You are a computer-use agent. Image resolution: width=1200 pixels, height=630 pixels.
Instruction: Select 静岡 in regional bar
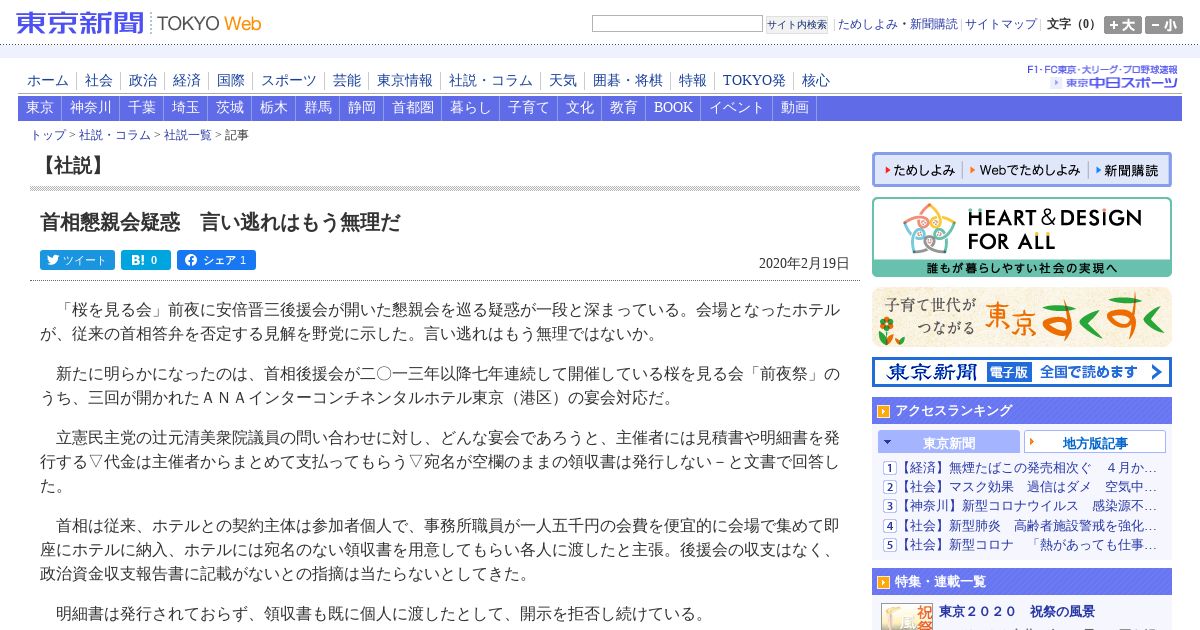[x=362, y=108]
